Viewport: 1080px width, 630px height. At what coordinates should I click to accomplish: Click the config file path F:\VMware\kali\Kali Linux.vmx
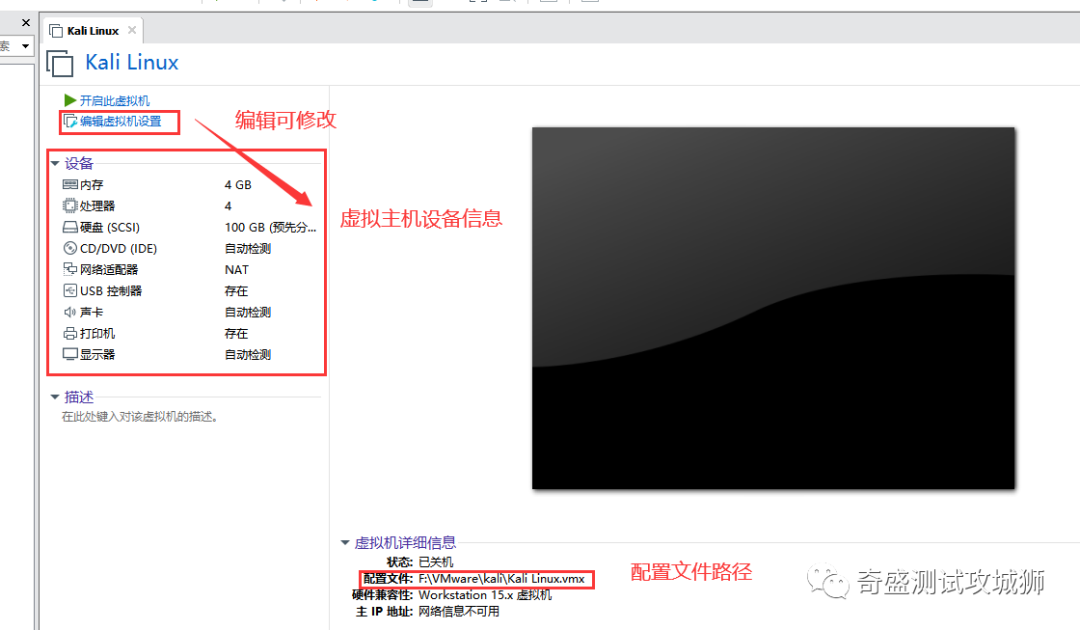tap(501, 579)
